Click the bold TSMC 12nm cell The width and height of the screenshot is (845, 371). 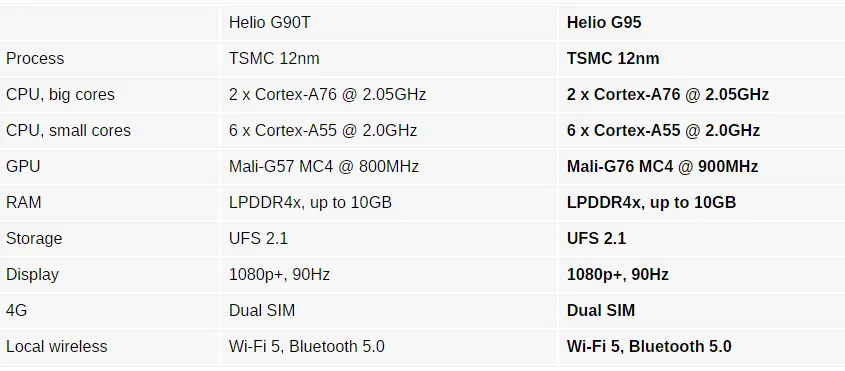click(613, 58)
